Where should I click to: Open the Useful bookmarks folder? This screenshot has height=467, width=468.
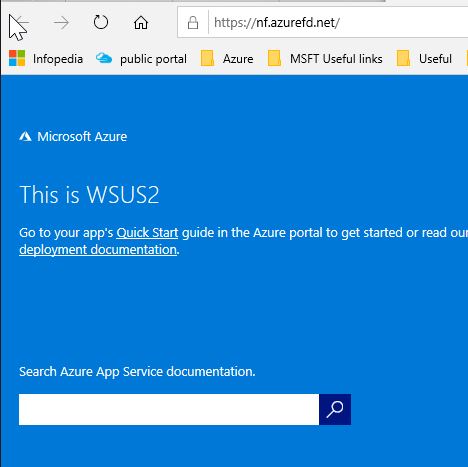(x=424, y=59)
